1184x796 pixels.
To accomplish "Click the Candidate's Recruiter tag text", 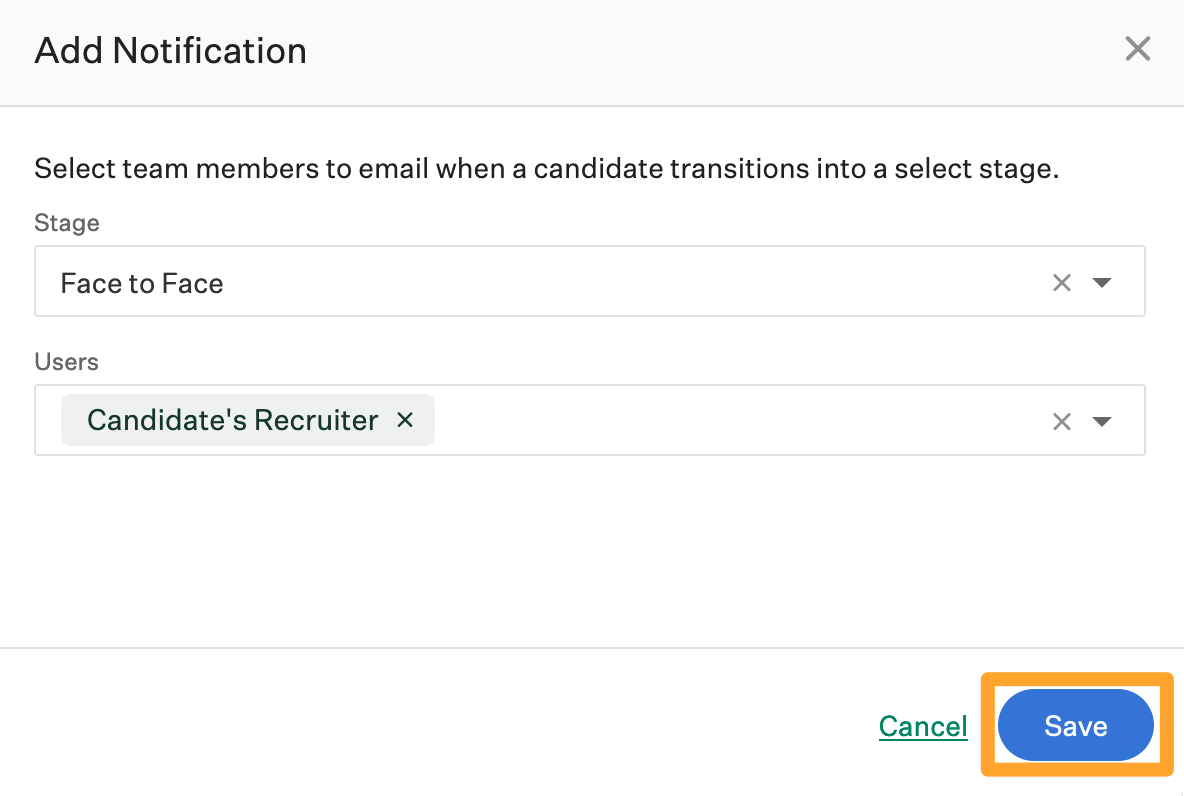I will [232, 420].
